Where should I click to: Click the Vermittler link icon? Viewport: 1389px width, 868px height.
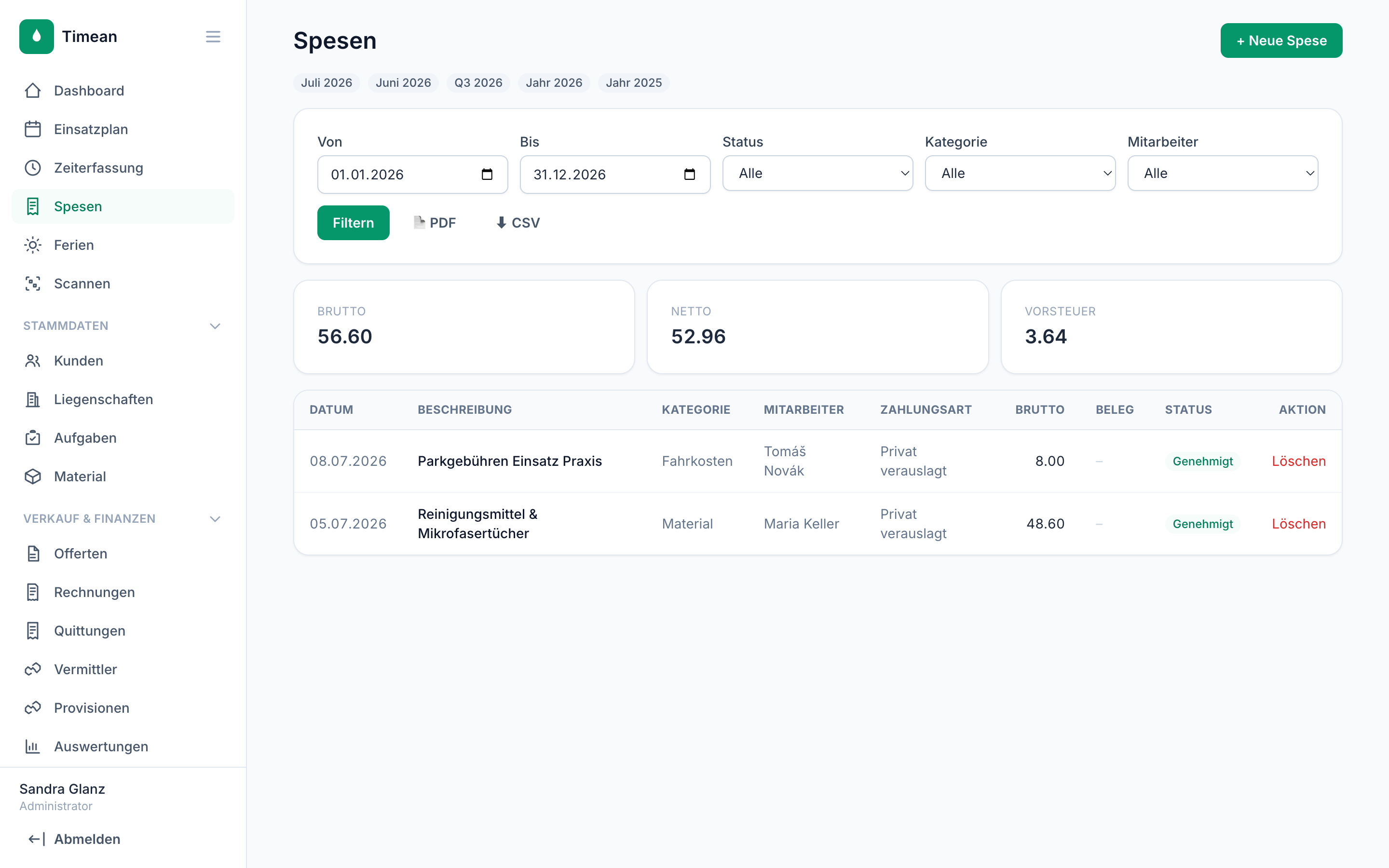tap(33, 669)
